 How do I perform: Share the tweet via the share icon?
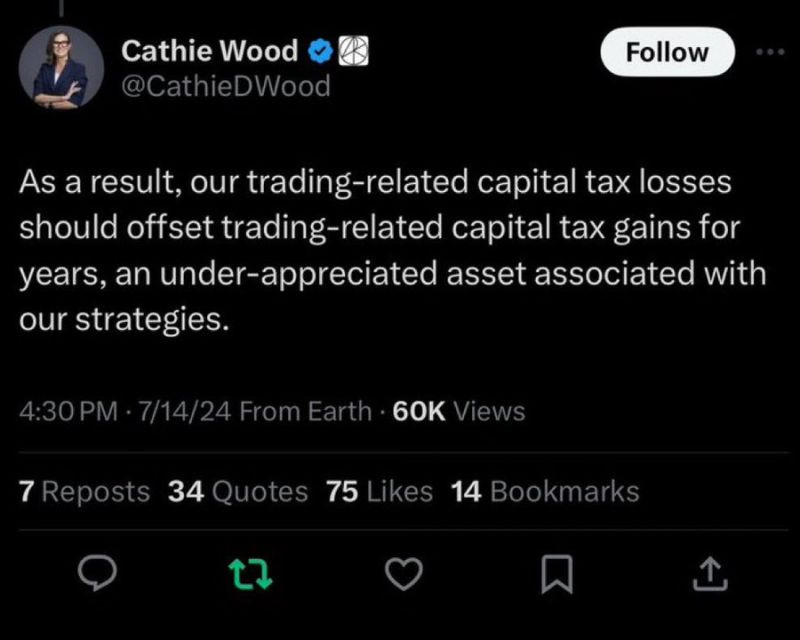(x=710, y=574)
